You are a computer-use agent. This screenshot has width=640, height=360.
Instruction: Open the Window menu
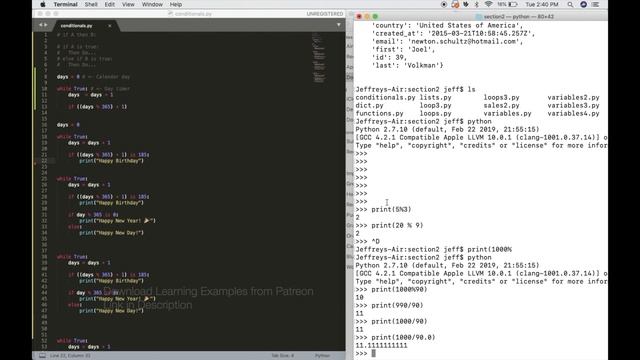(152, 4)
